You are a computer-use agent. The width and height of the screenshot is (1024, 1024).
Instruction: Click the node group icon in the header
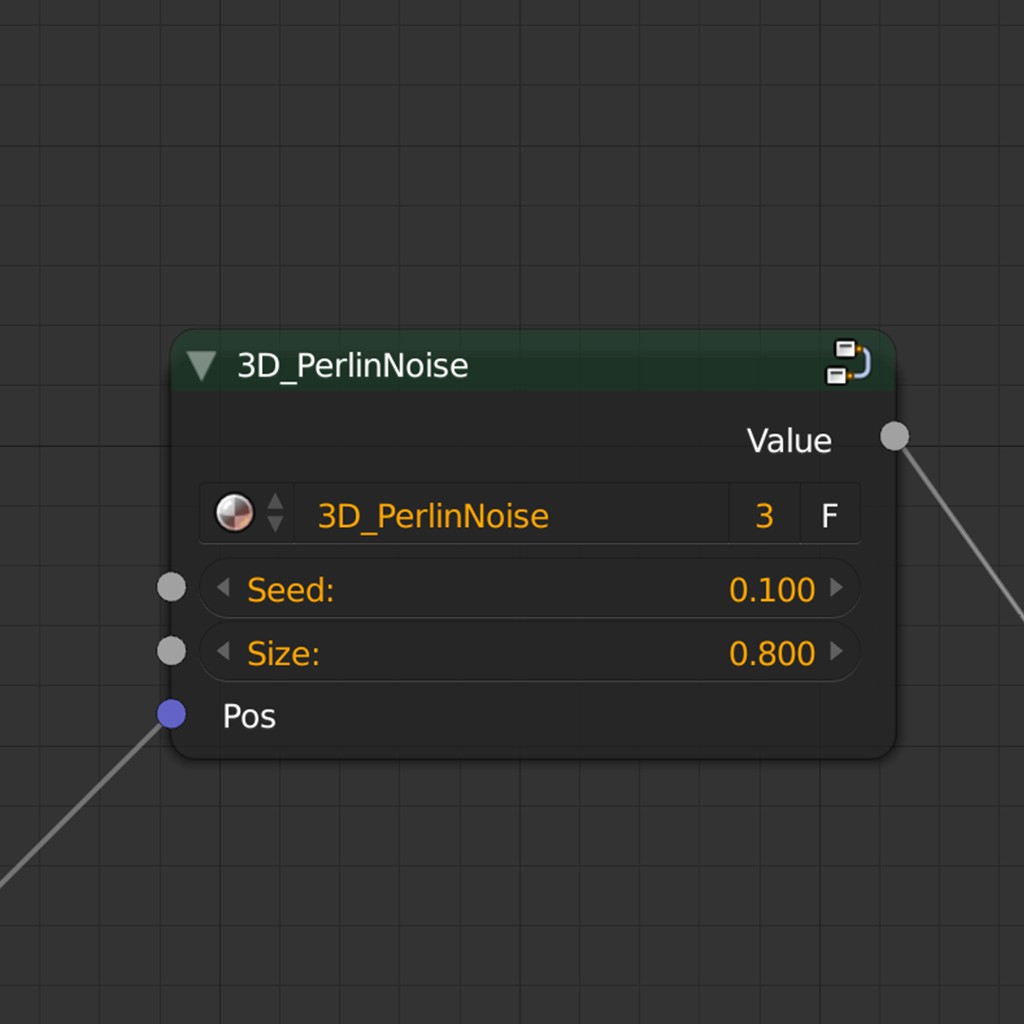[850, 365]
